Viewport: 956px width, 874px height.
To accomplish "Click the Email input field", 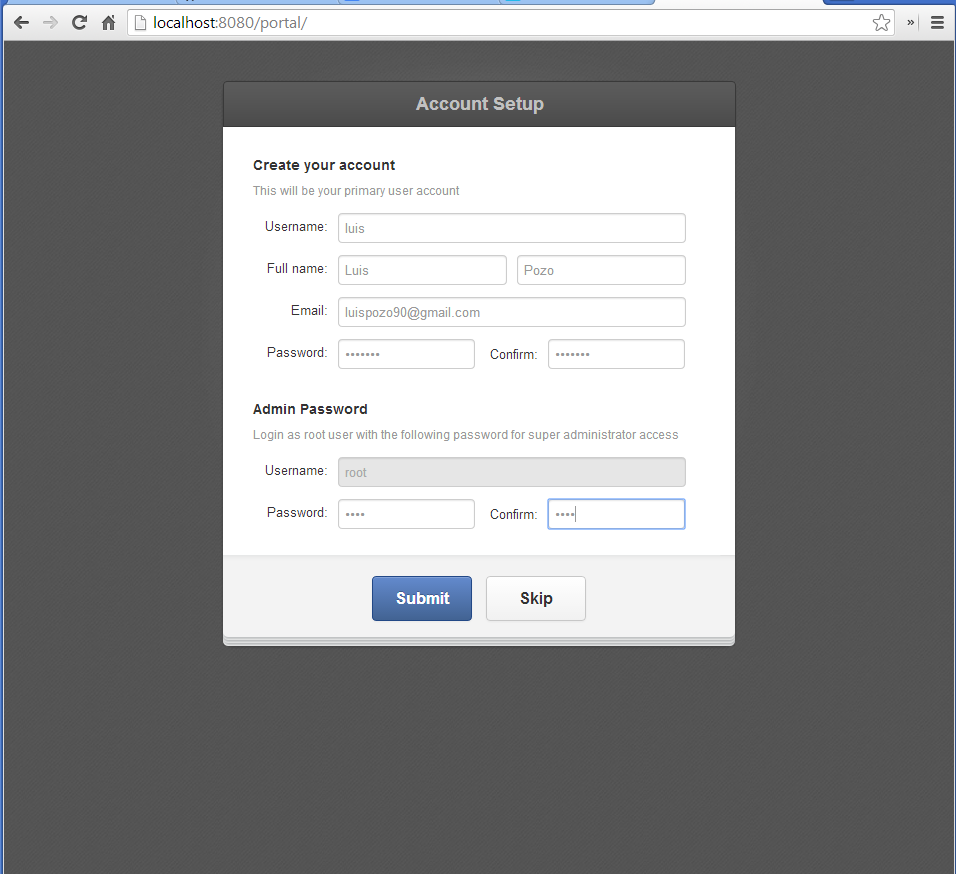I will pyautogui.click(x=511, y=312).
